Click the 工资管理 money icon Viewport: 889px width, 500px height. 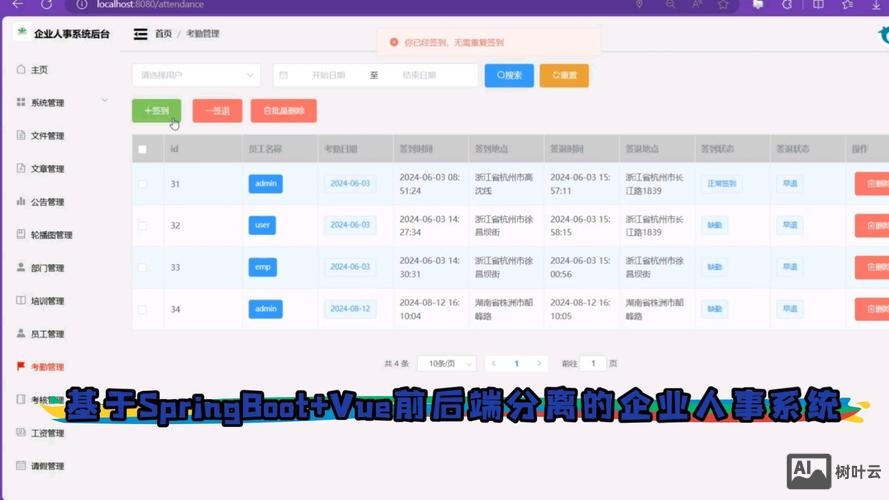pos(21,433)
